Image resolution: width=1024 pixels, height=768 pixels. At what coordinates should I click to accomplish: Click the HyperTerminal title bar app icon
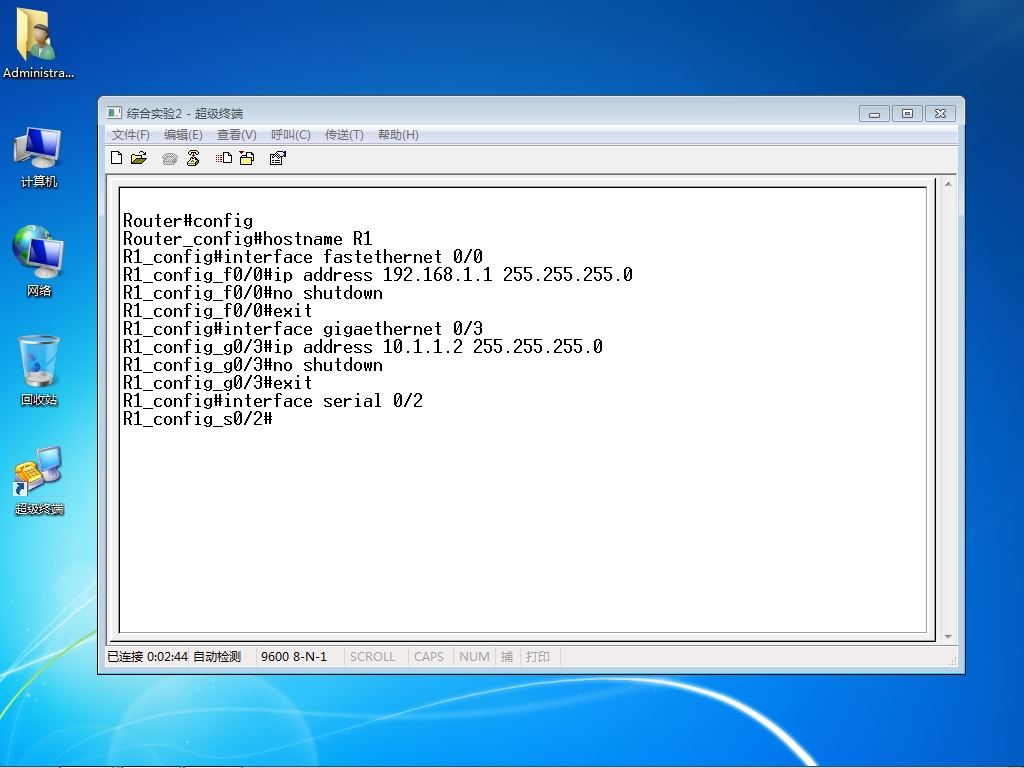(x=114, y=113)
